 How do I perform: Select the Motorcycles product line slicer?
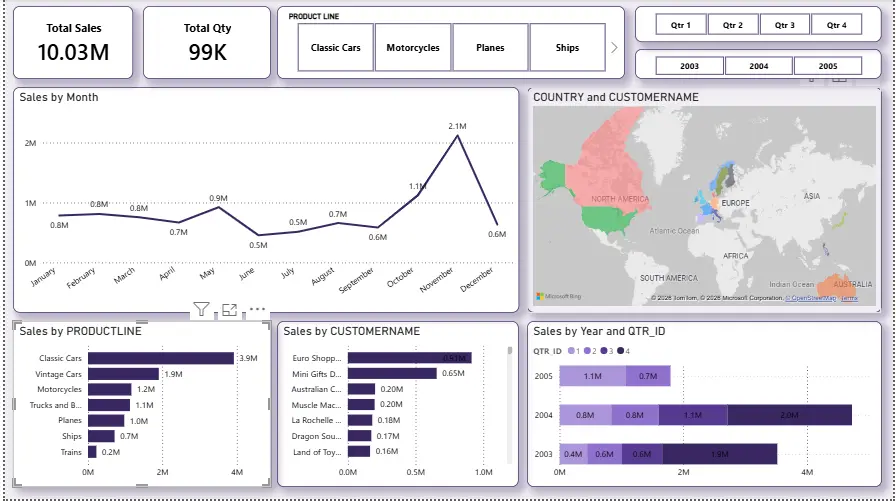click(x=413, y=47)
